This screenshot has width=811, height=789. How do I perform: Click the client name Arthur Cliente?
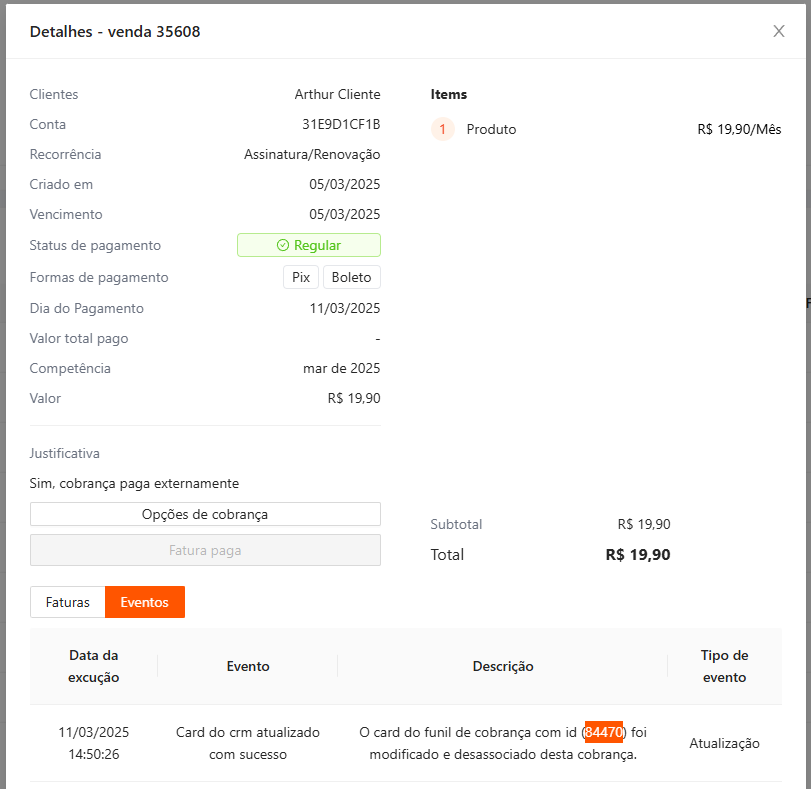(x=337, y=94)
